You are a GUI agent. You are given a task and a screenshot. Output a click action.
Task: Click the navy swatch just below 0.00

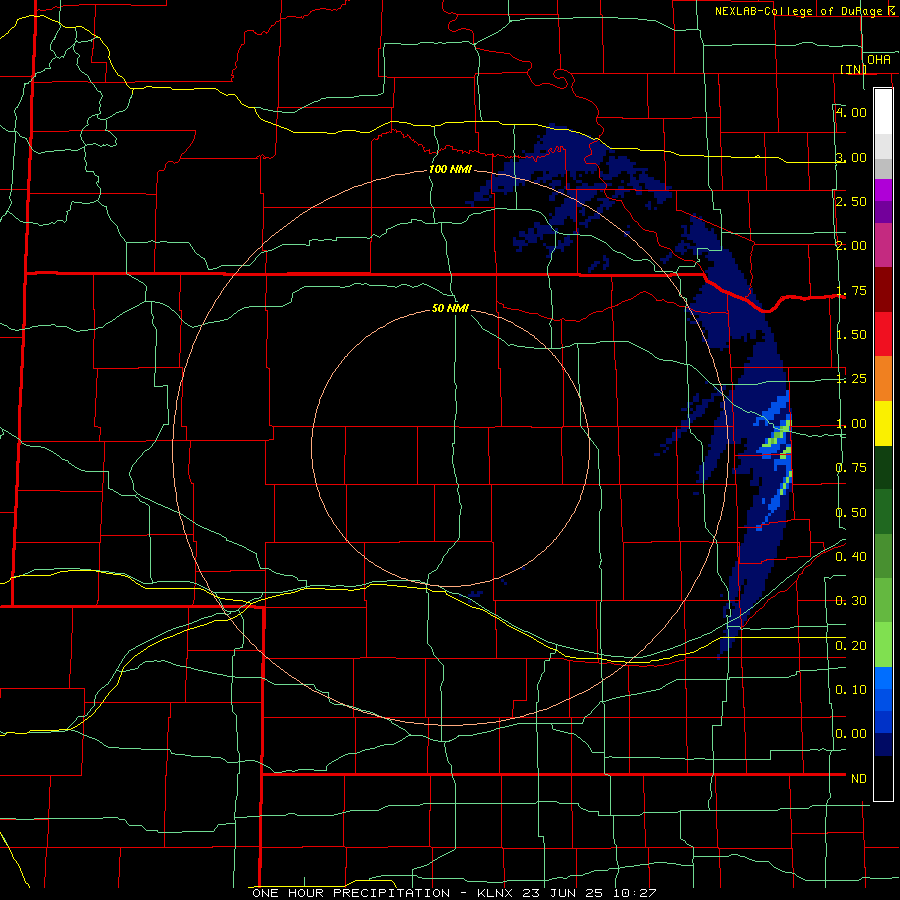click(883, 745)
